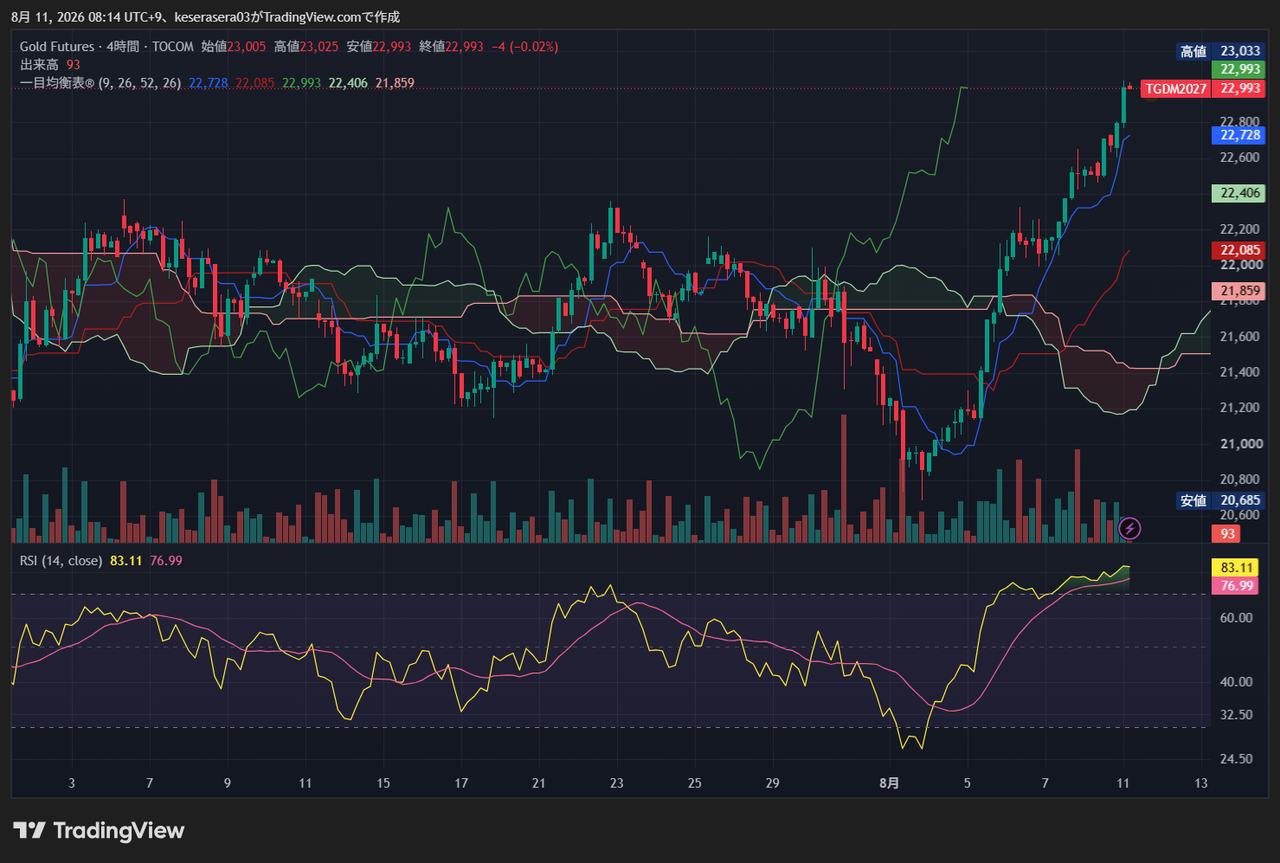Click date 29 on the time axis
Viewport: 1280px width, 863px height.
coord(772,784)
